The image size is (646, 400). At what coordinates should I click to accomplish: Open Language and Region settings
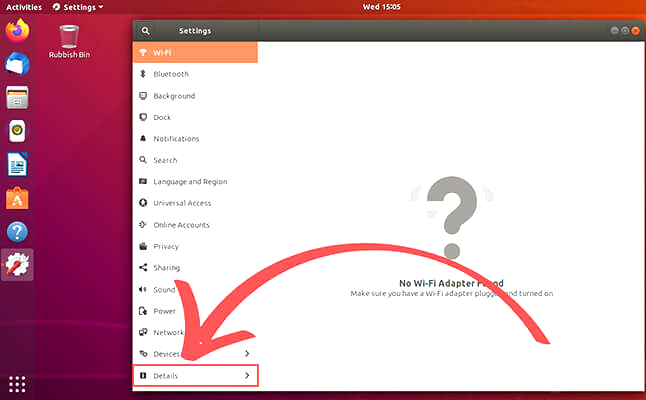coord(195,182)
